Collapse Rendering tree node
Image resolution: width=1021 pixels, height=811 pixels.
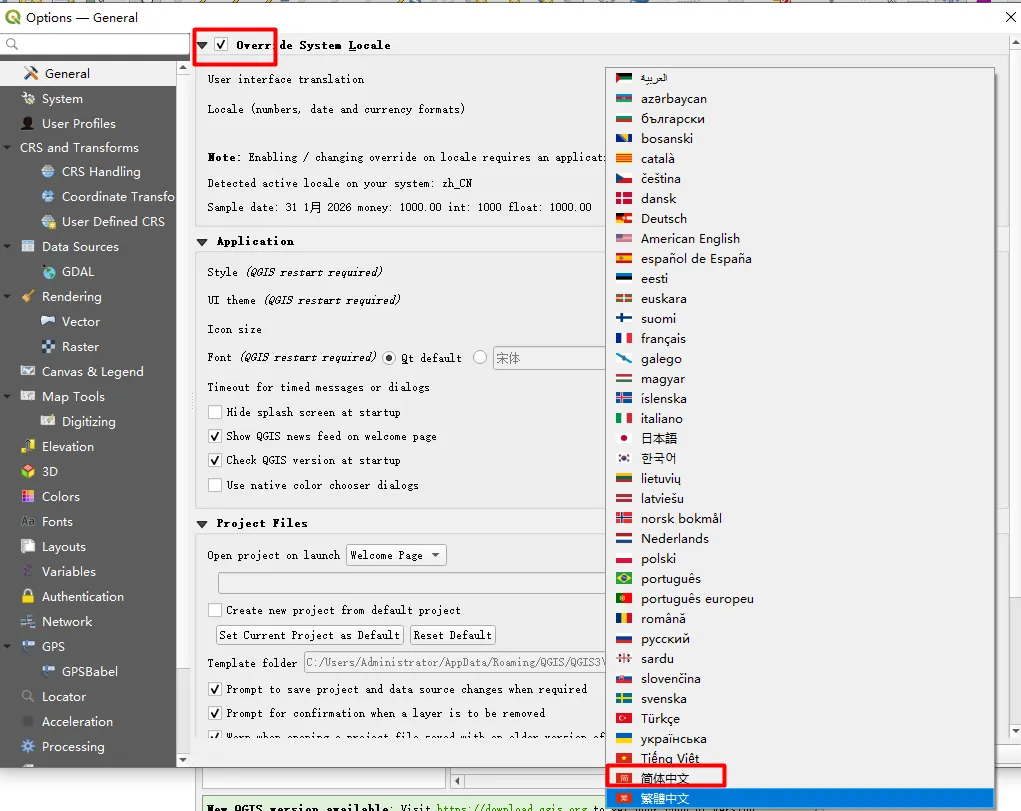pyautogui.click(x=7, y=296)
